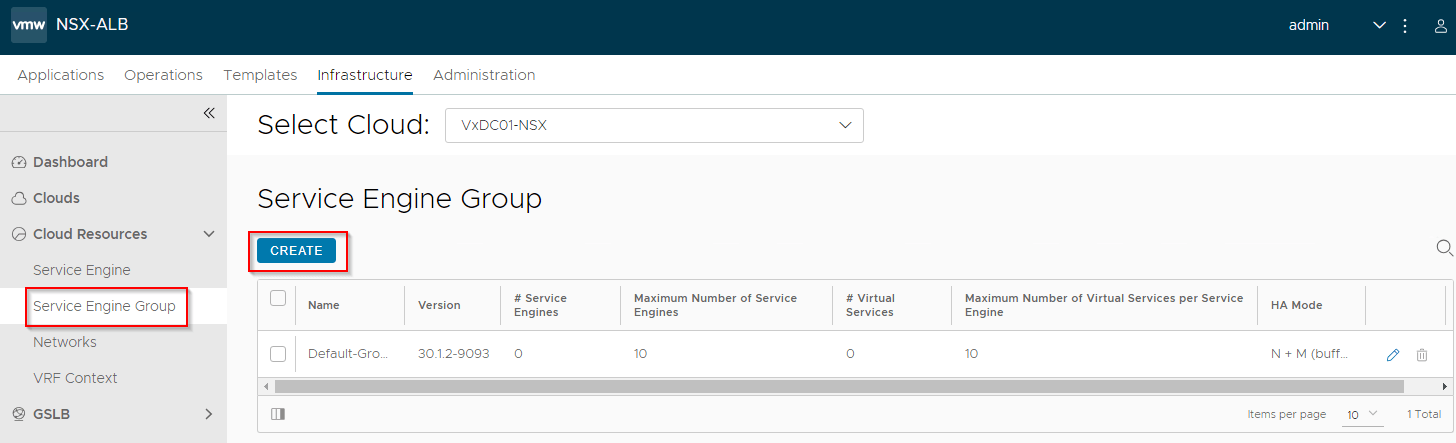Click the HA Mode column header
The width and height of the screenshot is (1456, 443).
[x=1296, y=305]
